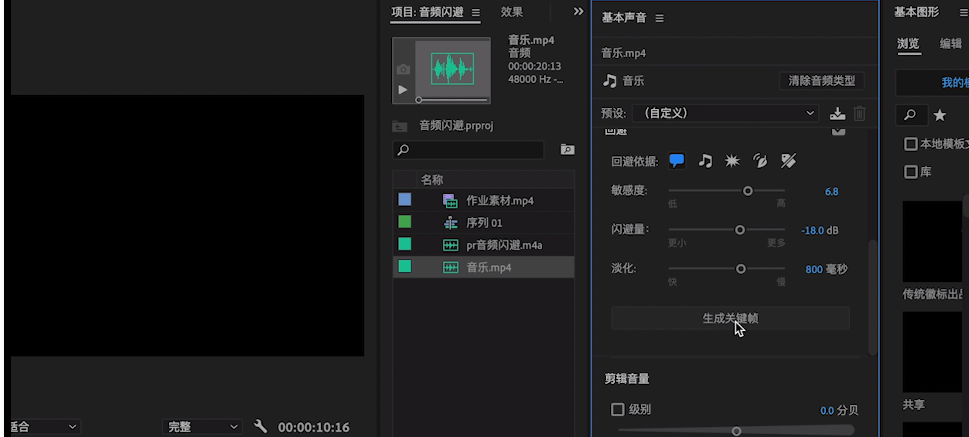Open the 预设 (自定义) dropdown

point(726,114)
